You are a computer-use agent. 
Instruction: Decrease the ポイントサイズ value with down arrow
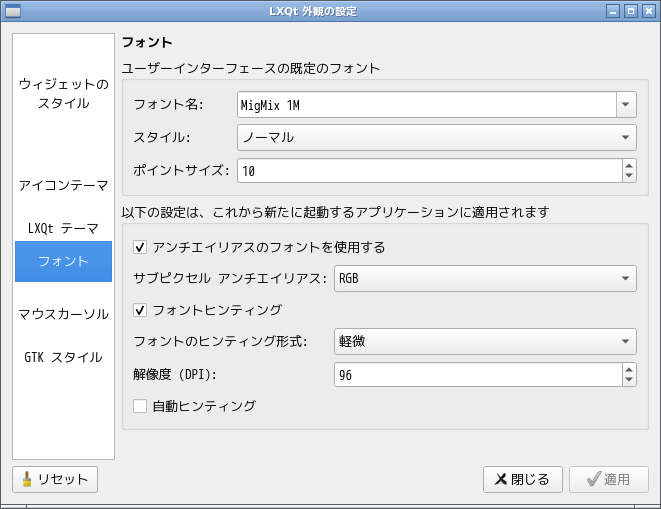pos(629,176)
